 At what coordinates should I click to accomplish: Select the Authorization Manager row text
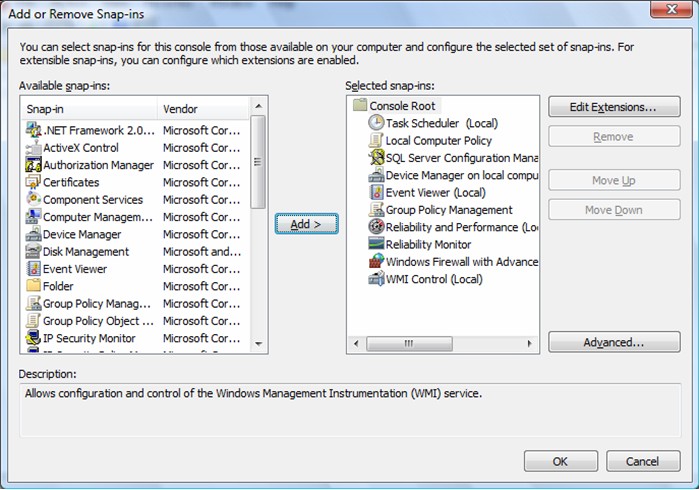click(x=98, y=165)
